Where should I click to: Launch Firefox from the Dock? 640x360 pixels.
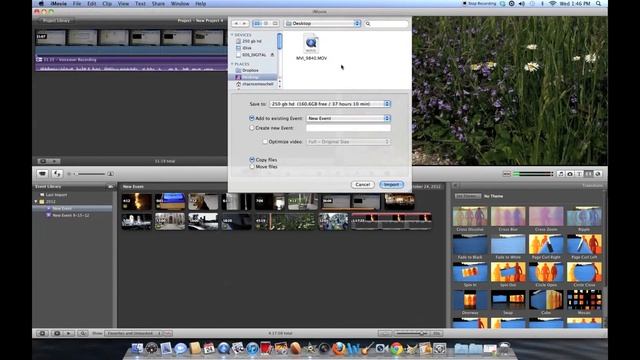pyautogui.click(x=338, y=348)
